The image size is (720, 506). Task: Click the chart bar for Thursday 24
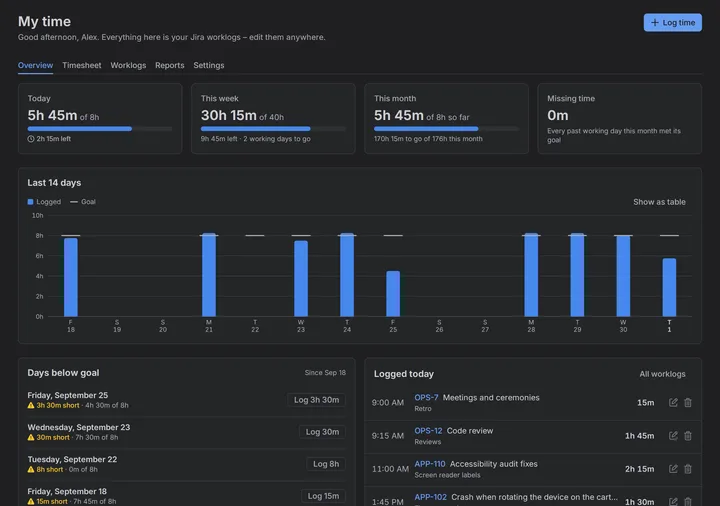(x=347, y=275)
